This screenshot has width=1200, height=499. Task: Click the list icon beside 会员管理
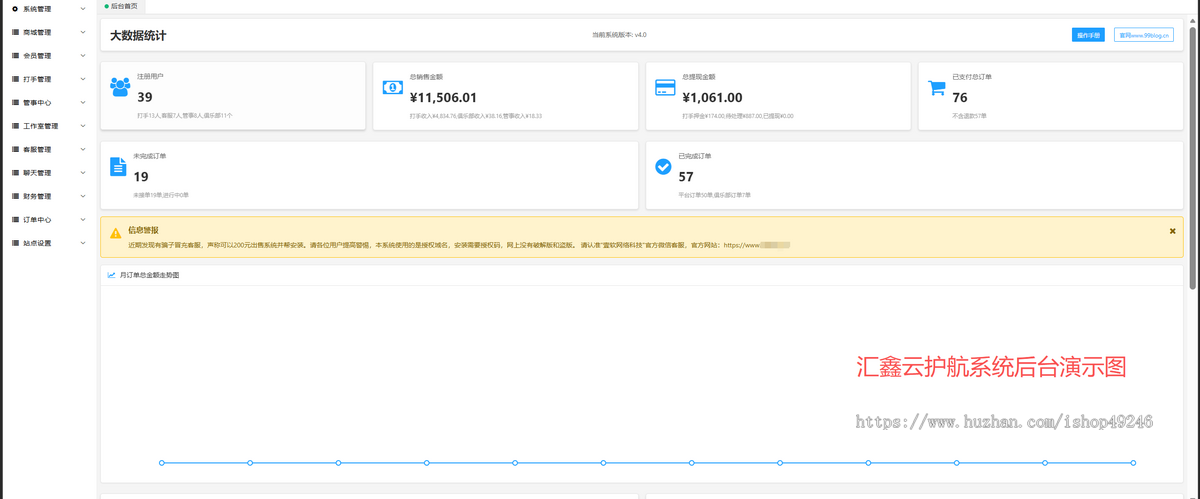coord(15,56)
